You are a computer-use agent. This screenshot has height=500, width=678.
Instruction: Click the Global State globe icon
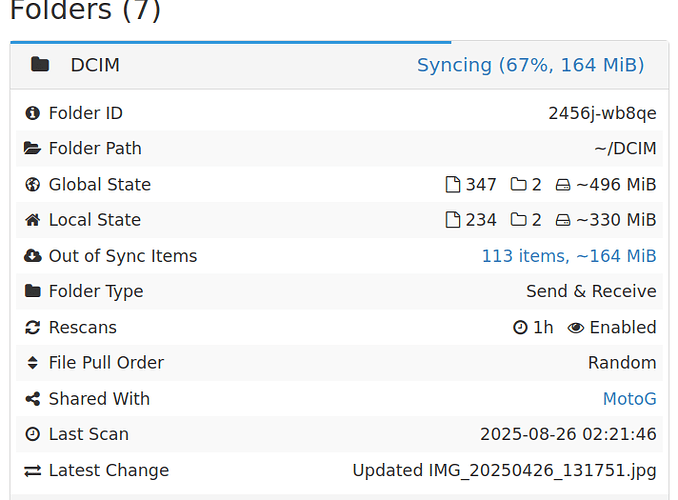point(32,185)
